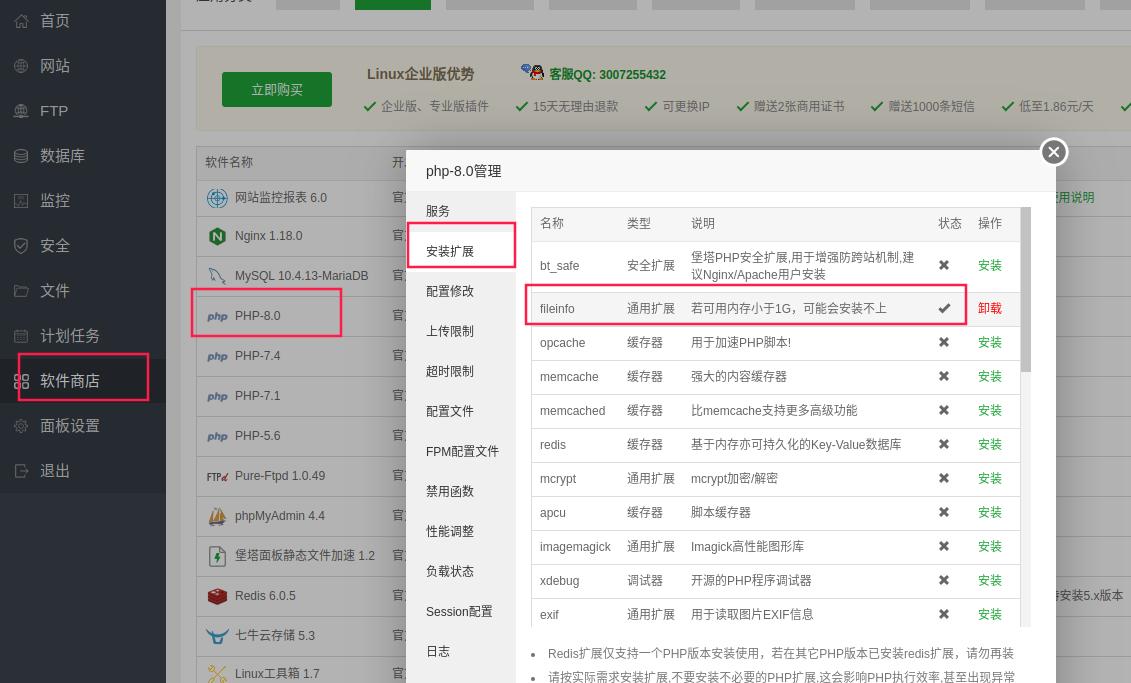Open 软件商店 in sidebar
This screenshot has width=1131, height=683.
(69, 381)
